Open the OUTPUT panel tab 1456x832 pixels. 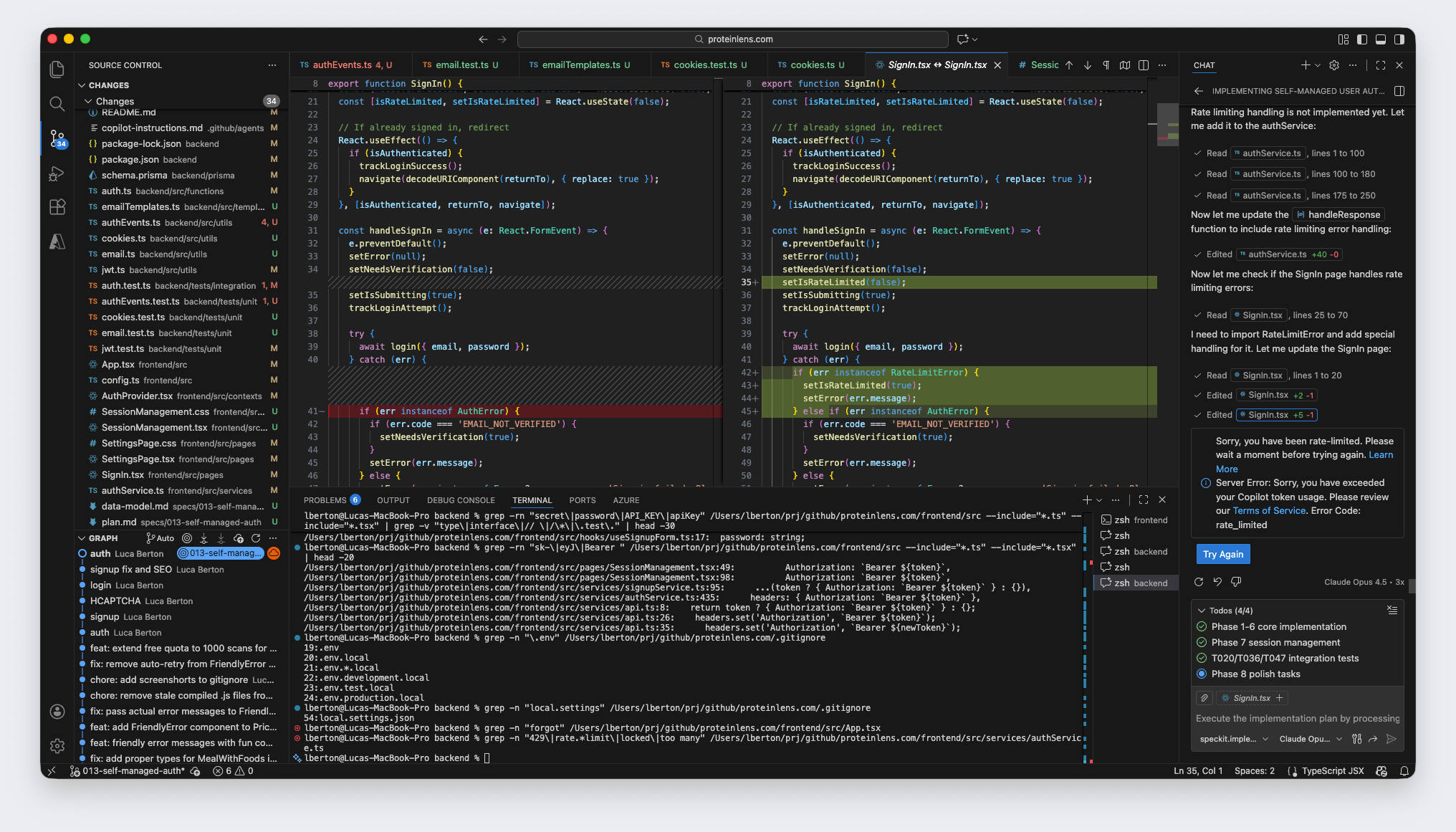(x=393, y=499)
